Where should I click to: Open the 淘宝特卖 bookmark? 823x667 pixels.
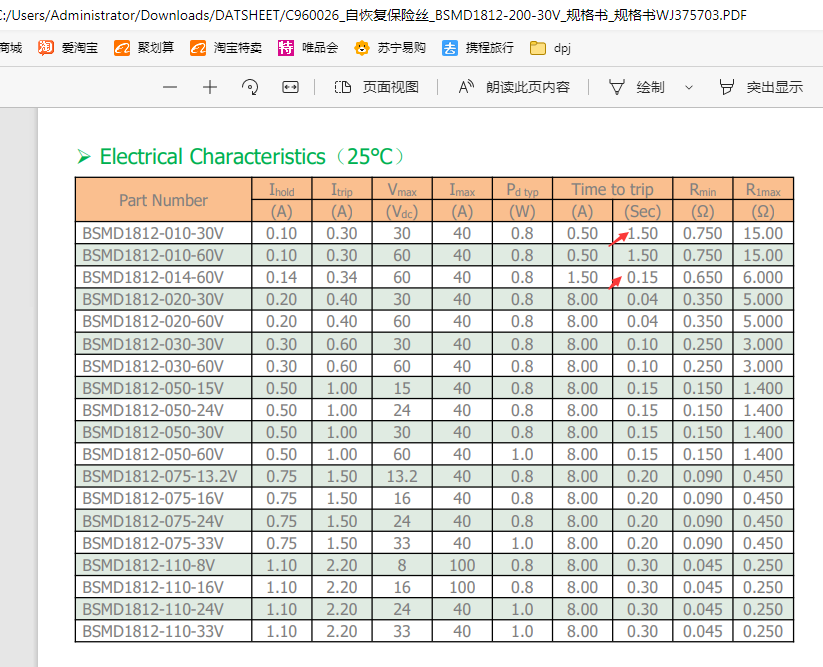[226, 48]
